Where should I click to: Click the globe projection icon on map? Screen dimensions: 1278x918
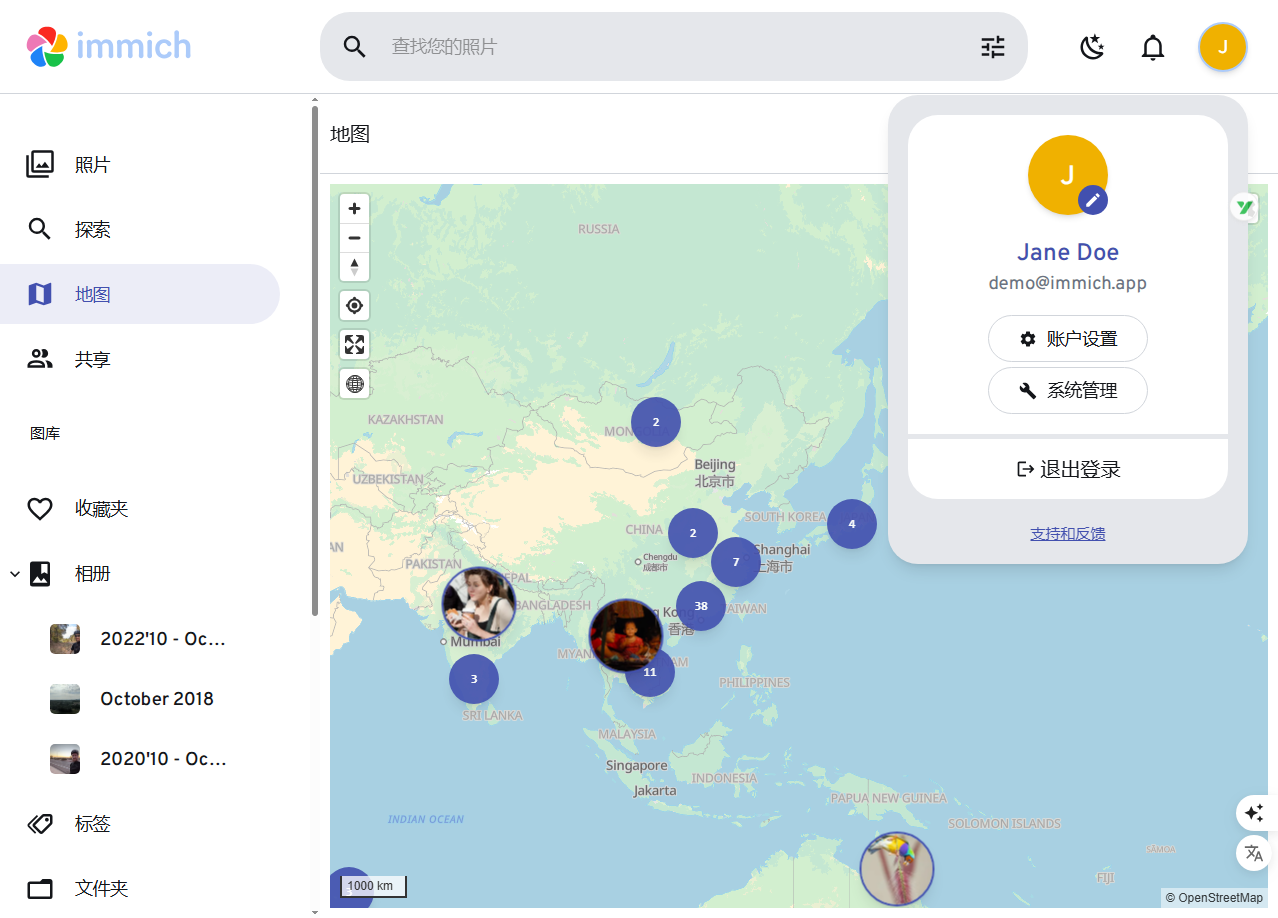pos(354,384)
